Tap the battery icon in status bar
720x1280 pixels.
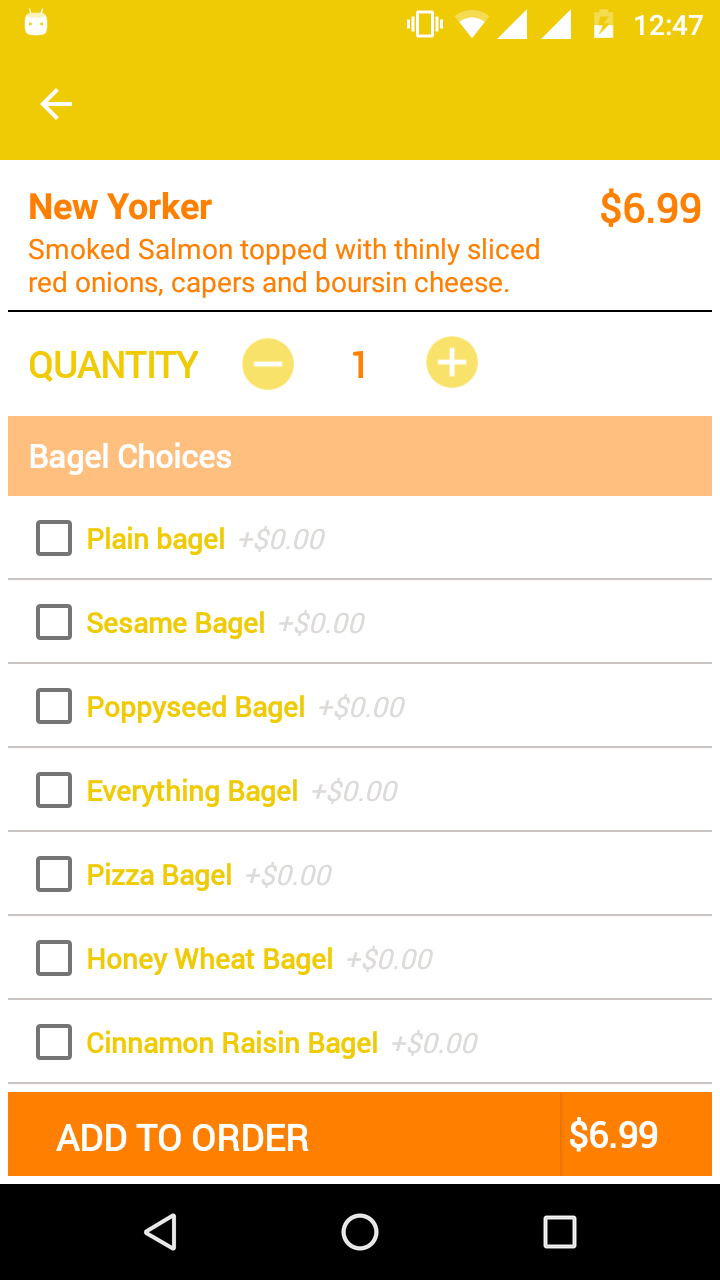(x=603, y=24)
